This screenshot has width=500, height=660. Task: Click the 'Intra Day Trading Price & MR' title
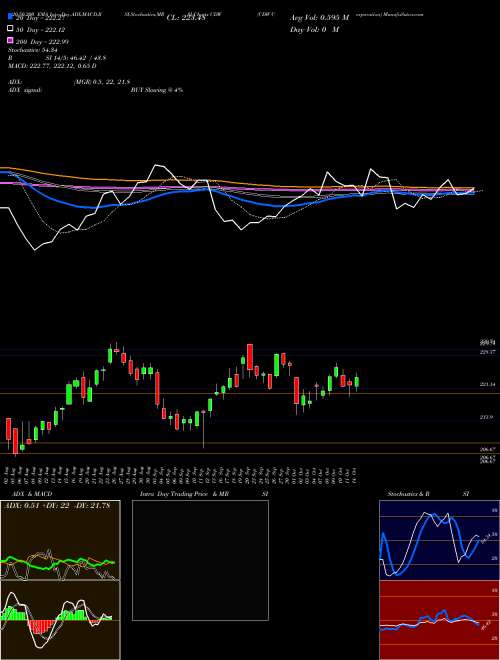[x=184, y=494]
